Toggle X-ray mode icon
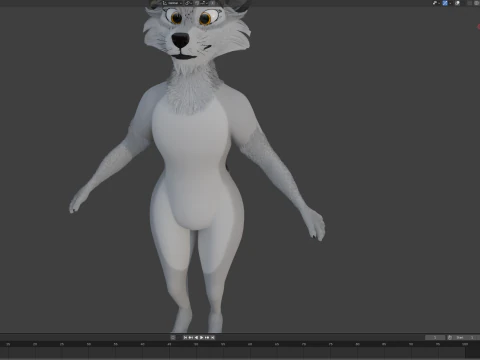The image size is (480, 360). [457, 3]
